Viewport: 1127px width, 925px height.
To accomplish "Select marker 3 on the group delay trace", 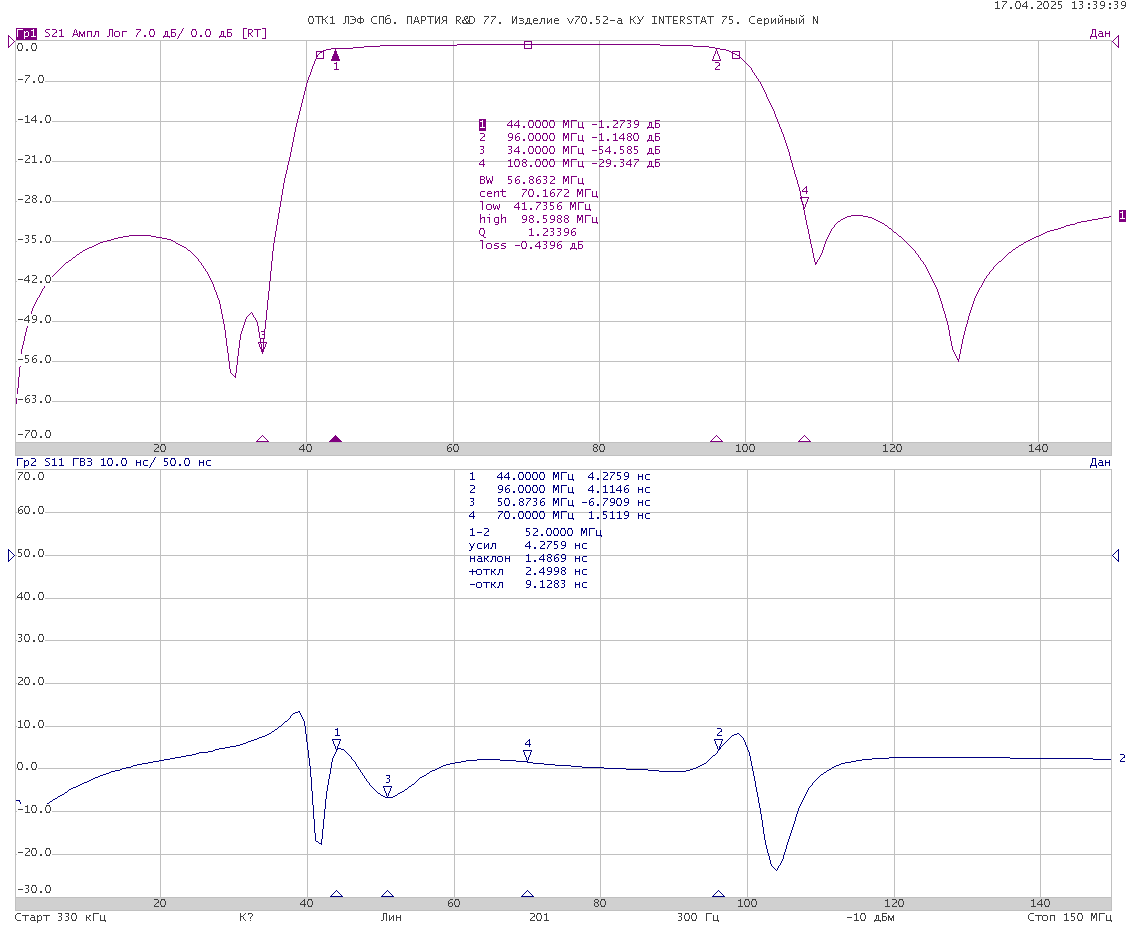I will click(x=387, y=791).
